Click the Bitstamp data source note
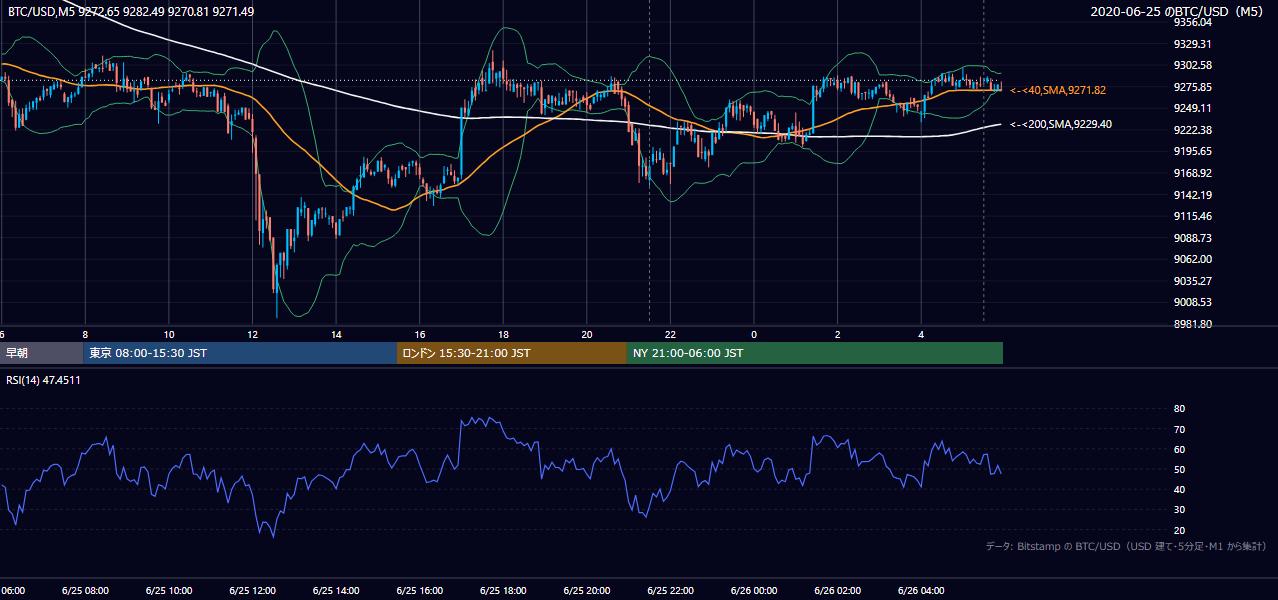Image resolution: width=1278 pixels, height=600 pixels. (1126, 546)
